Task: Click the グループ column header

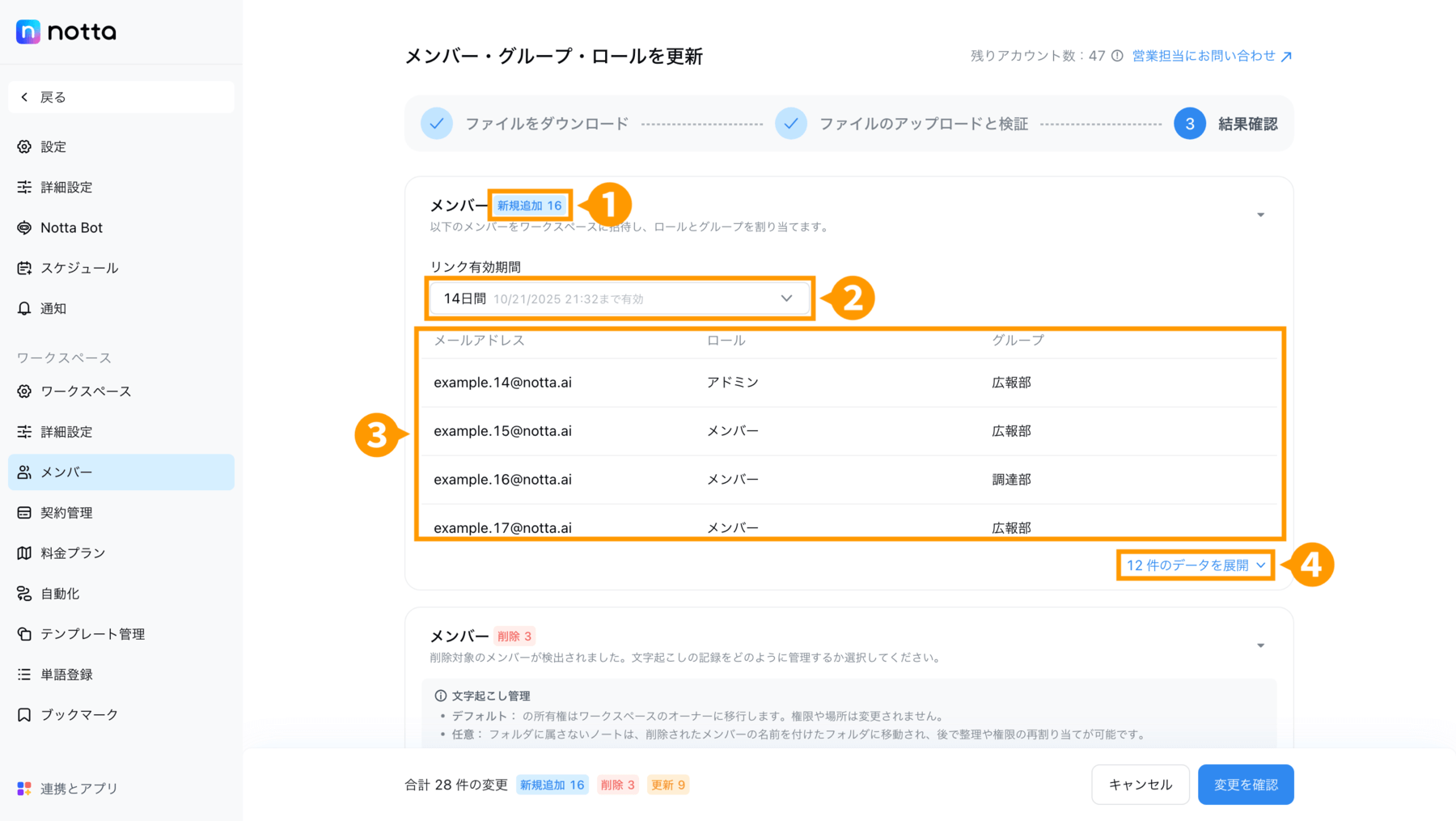Action: click(x=1018, y=341)
